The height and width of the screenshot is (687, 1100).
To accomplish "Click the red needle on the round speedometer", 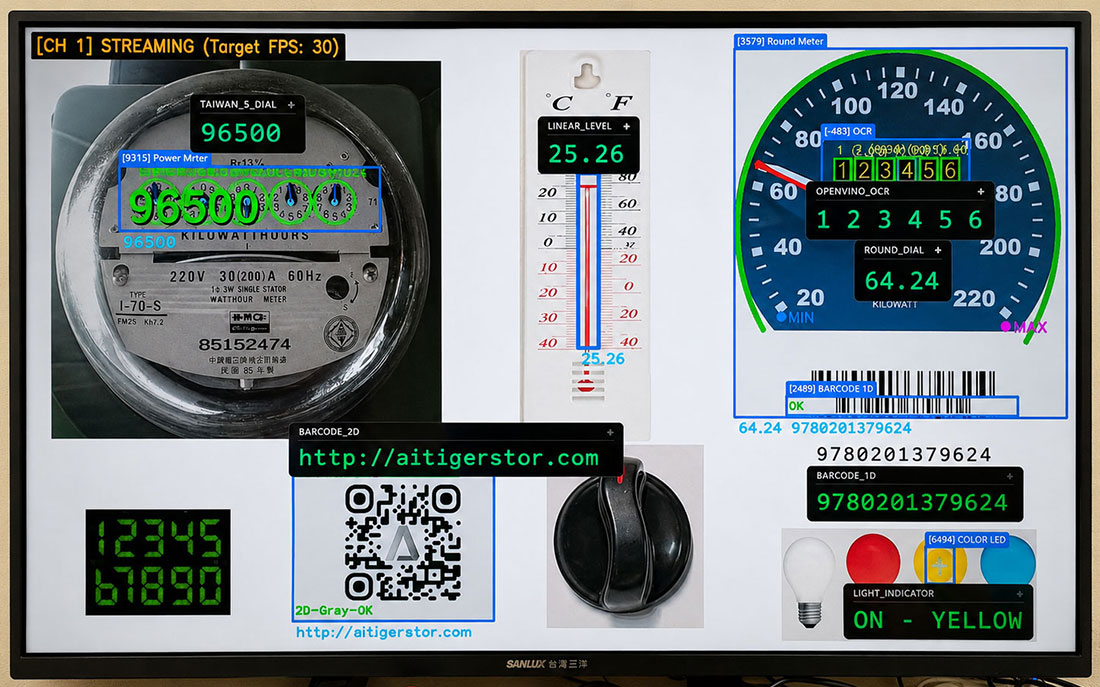I will coord(781,173).
